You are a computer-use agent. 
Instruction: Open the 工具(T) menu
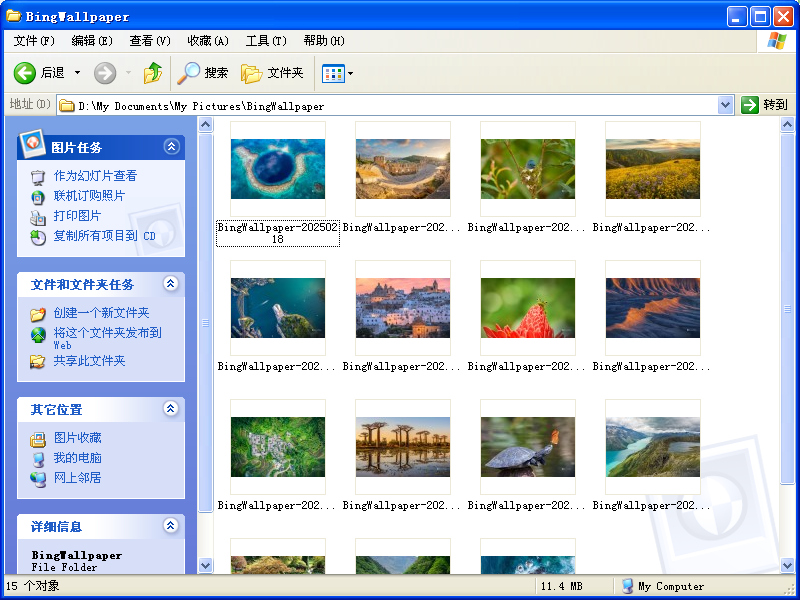pyautogui.click(x=266, y=41)
